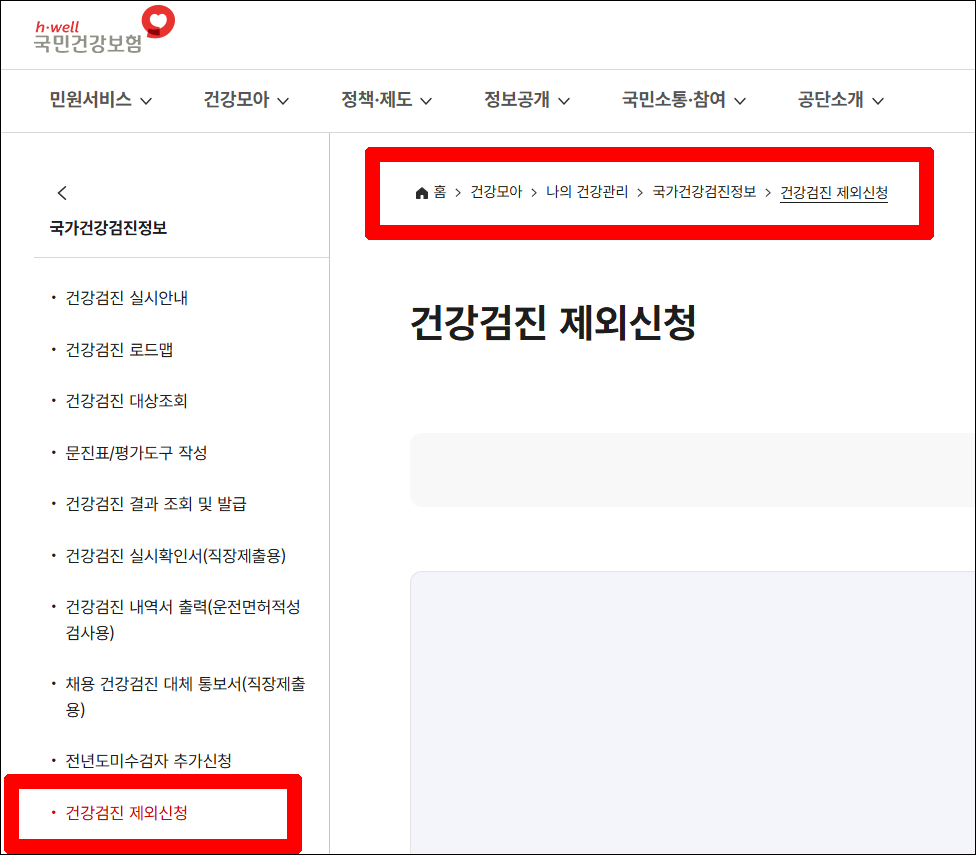
Task: Open 문진표/평가도구 작성 in sidebar
Action: tap(136, 452)
